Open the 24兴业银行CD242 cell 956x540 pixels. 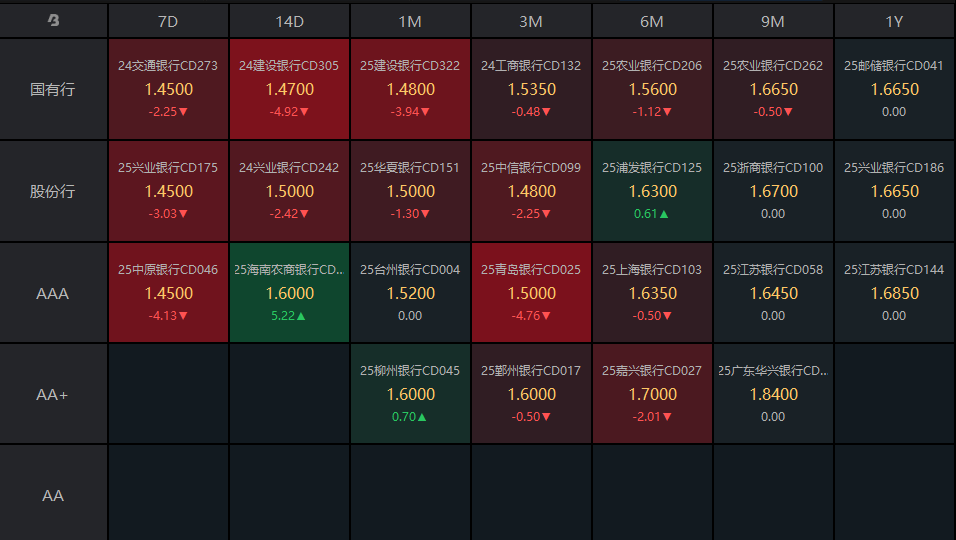click(x=290, y=191)
